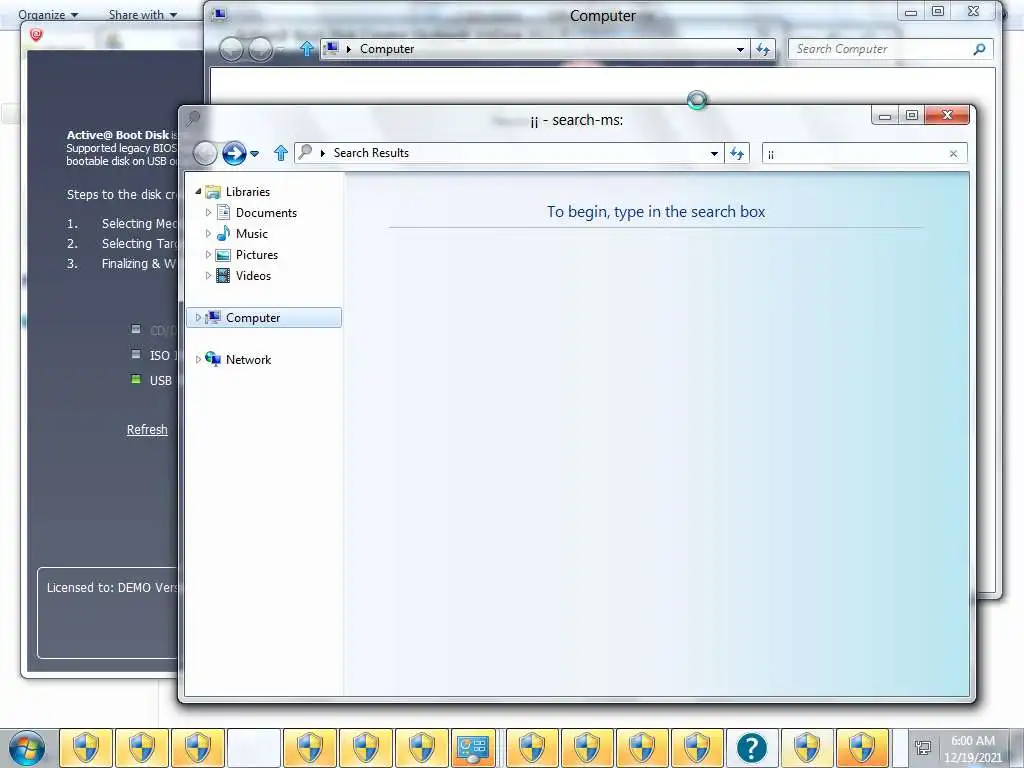Viewport: 1024px width, 768px height.
Task: Open the Computer window address history dropdown
Action: click(x=741, y=49)
